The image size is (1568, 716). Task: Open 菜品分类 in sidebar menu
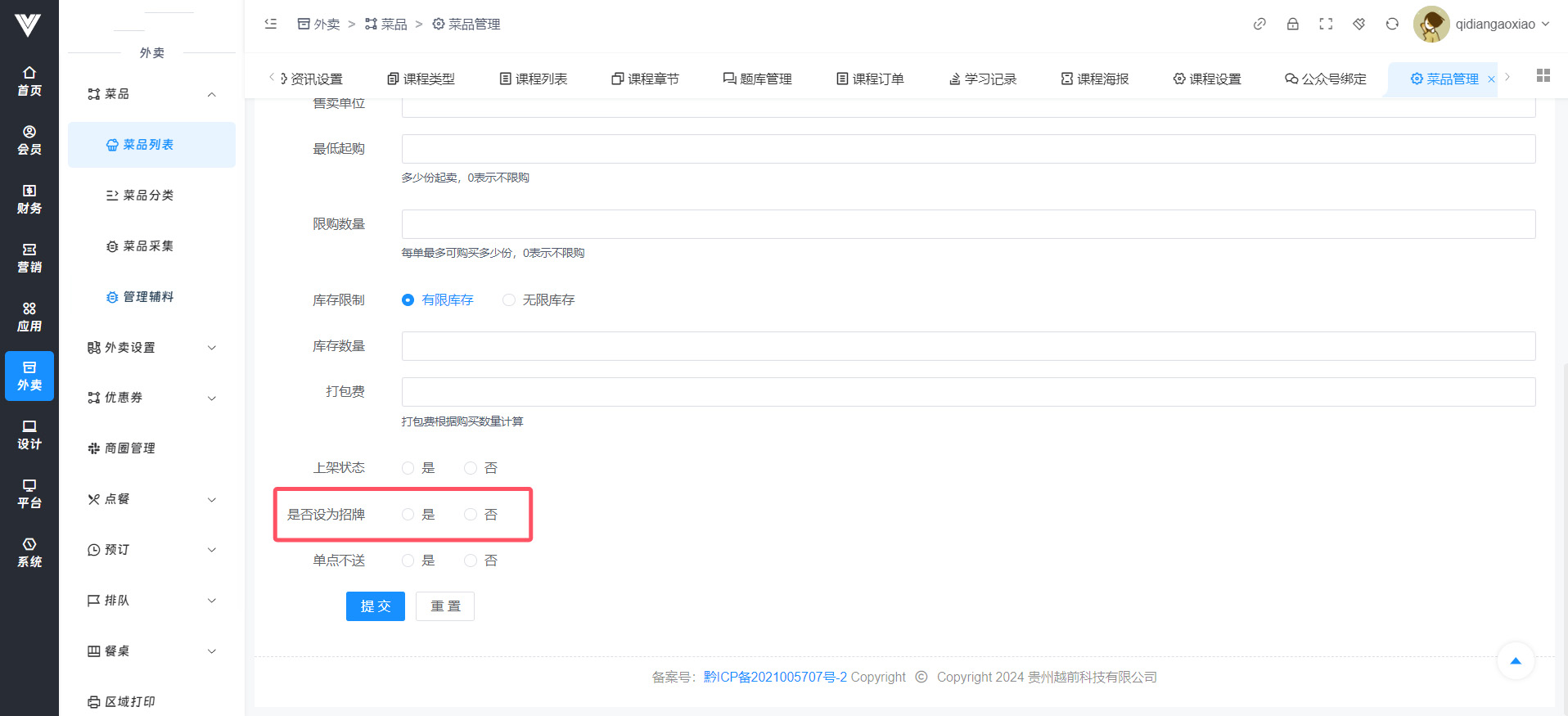tap(148, 196)
